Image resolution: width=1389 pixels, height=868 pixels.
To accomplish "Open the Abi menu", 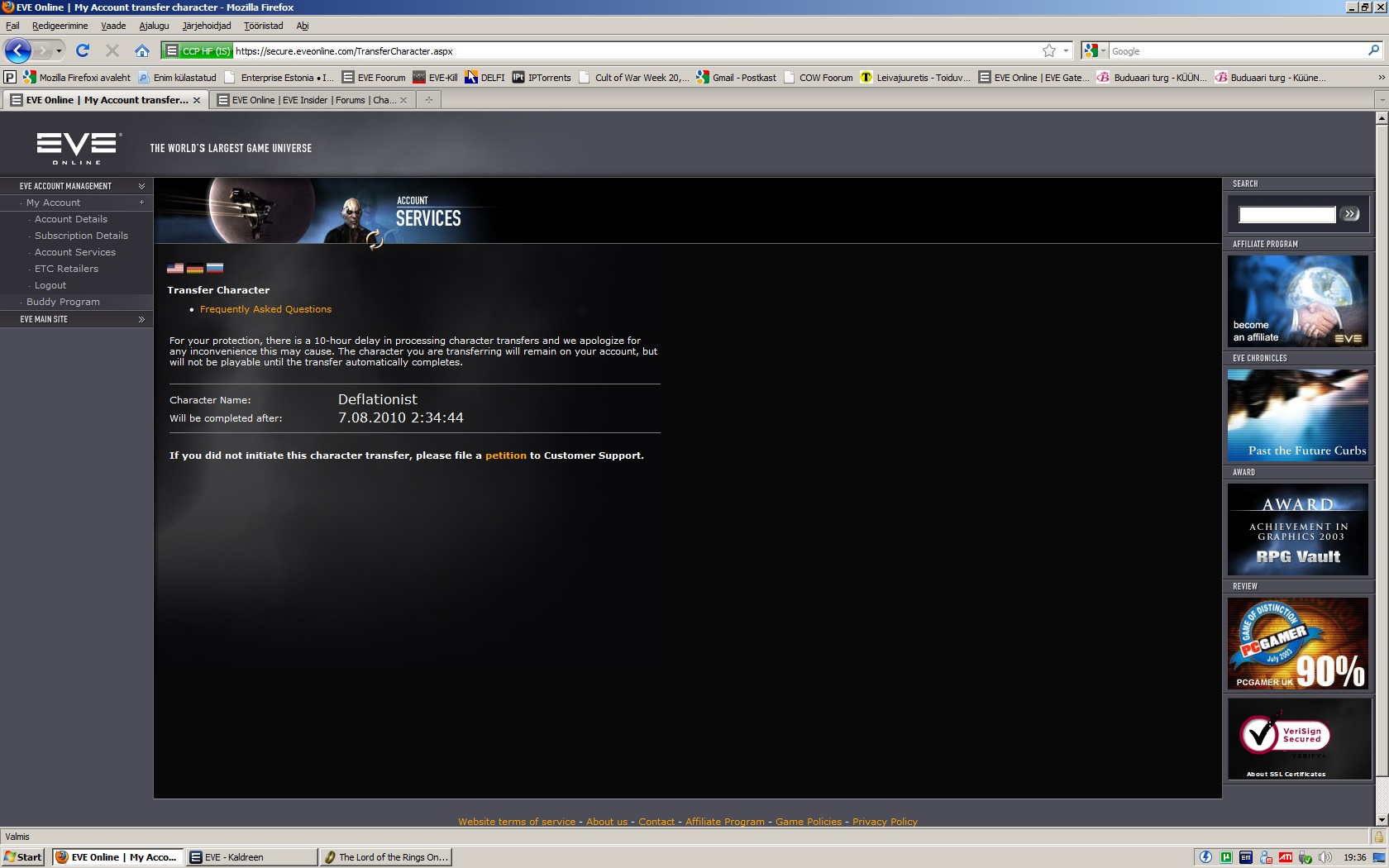I will (x=303, y=26).
